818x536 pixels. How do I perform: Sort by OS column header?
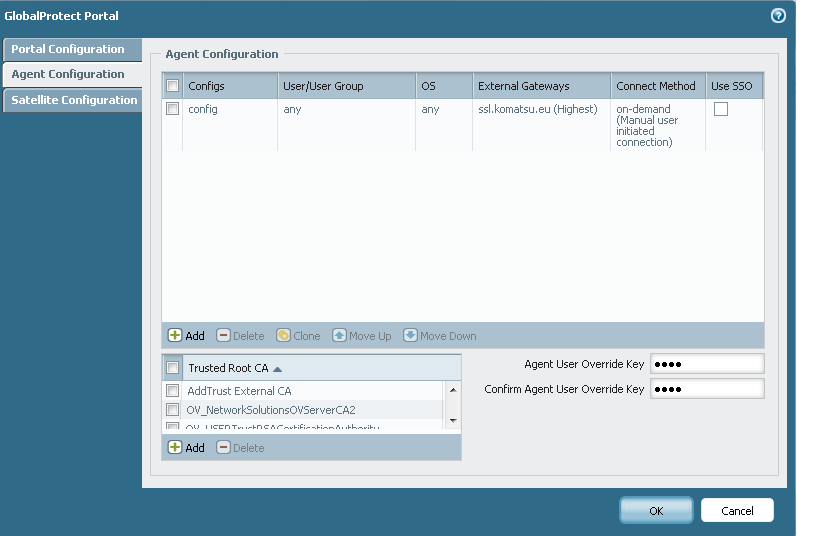pos(444,86)
